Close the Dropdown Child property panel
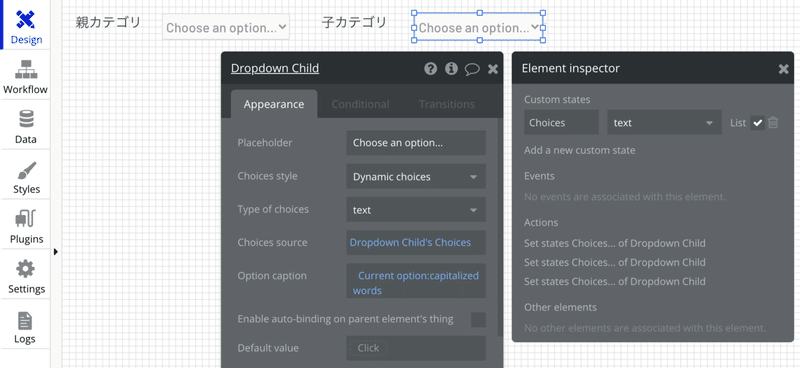Screen dimensions: 800x368 tap(492, 69)
